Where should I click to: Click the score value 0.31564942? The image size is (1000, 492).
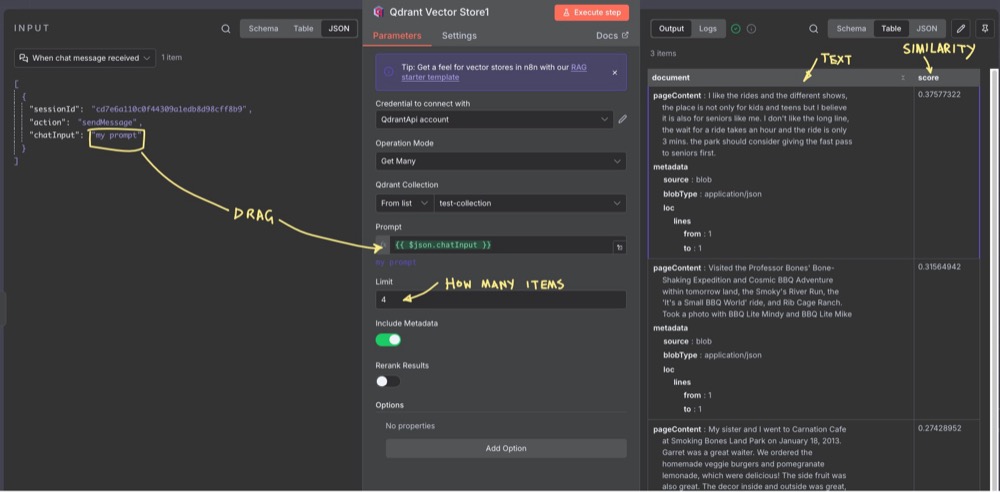(939, 267)
